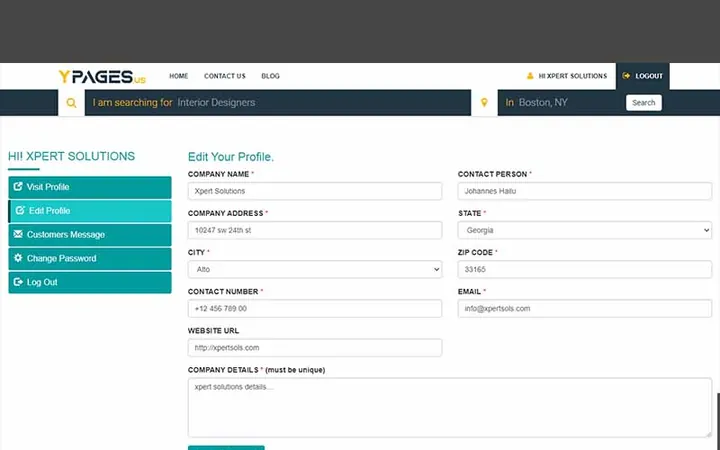This screenshot has width=720, height=450.
Task: Click the Company Details text area
Action: tap(450, 408)
